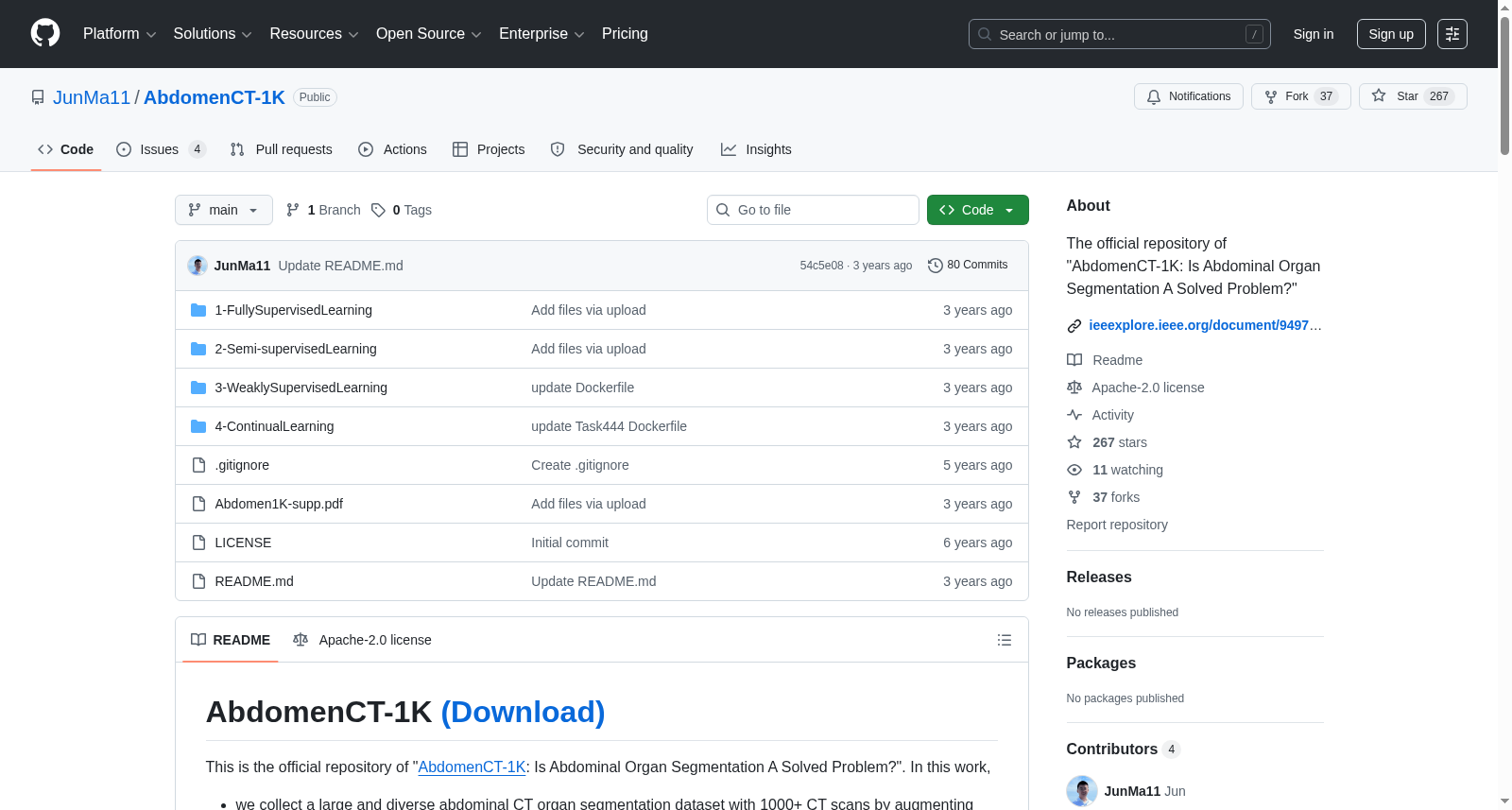Expand the main branch dropdown
1512x810 pixels.
pos(223,210)
